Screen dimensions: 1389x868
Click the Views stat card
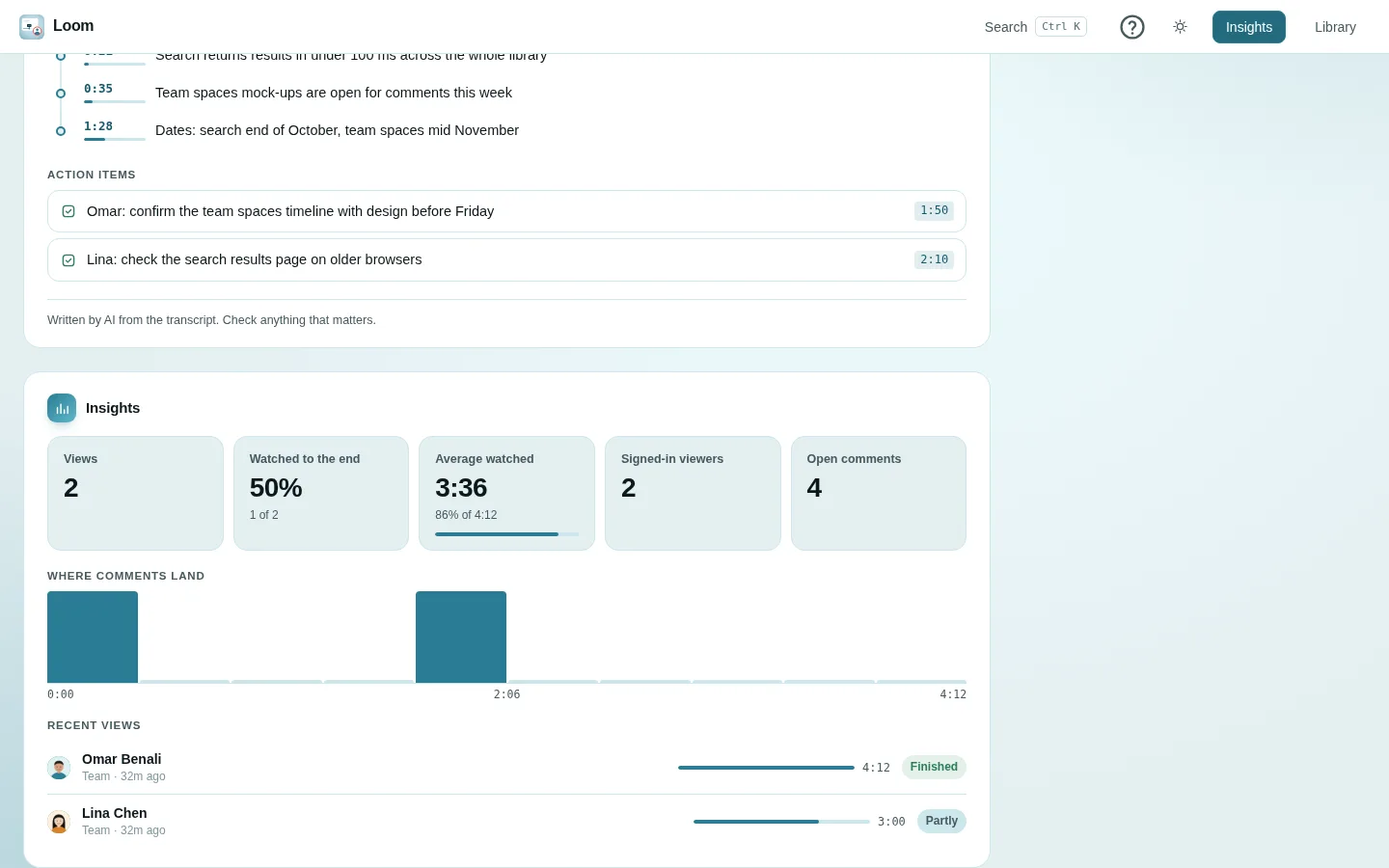tap(135, 493)
